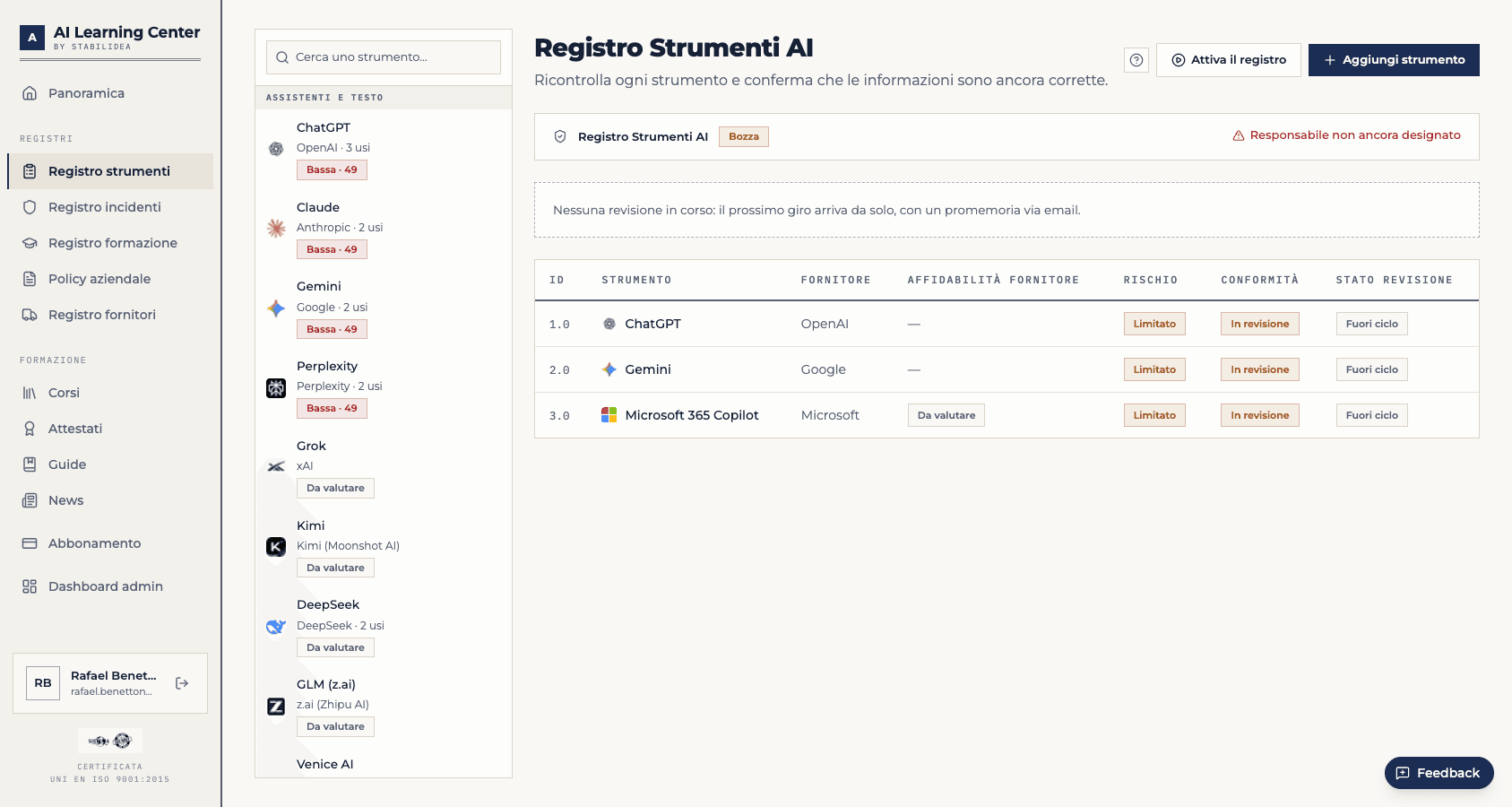Click the Gemini logo in tools list
The height and width of the screenshot is (807, 1512).
click(x=276, y=308)
